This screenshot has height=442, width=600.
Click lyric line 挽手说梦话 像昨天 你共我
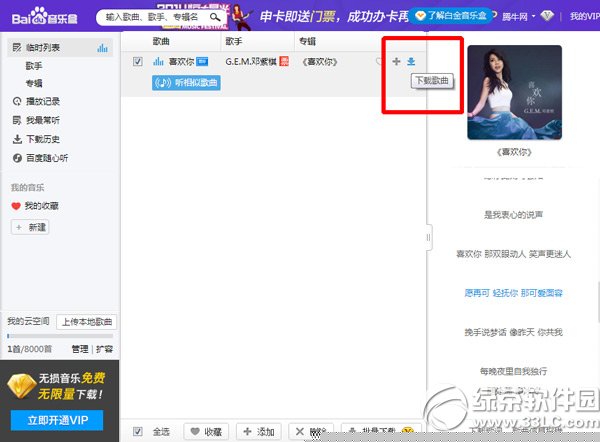[514, 332]
